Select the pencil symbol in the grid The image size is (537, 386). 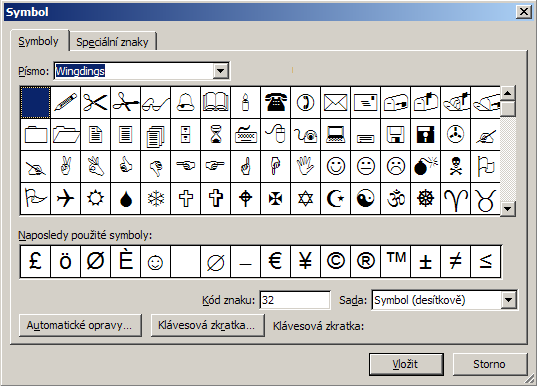(65, 102)
